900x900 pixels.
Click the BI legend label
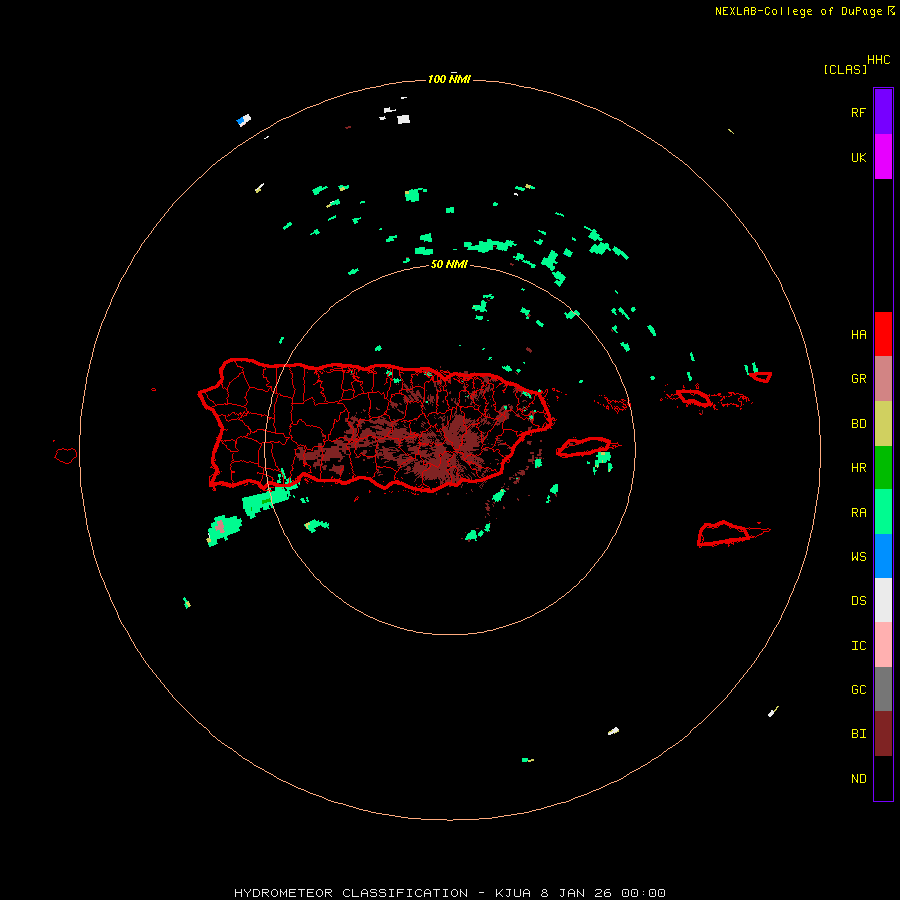(x=858, y=734)
